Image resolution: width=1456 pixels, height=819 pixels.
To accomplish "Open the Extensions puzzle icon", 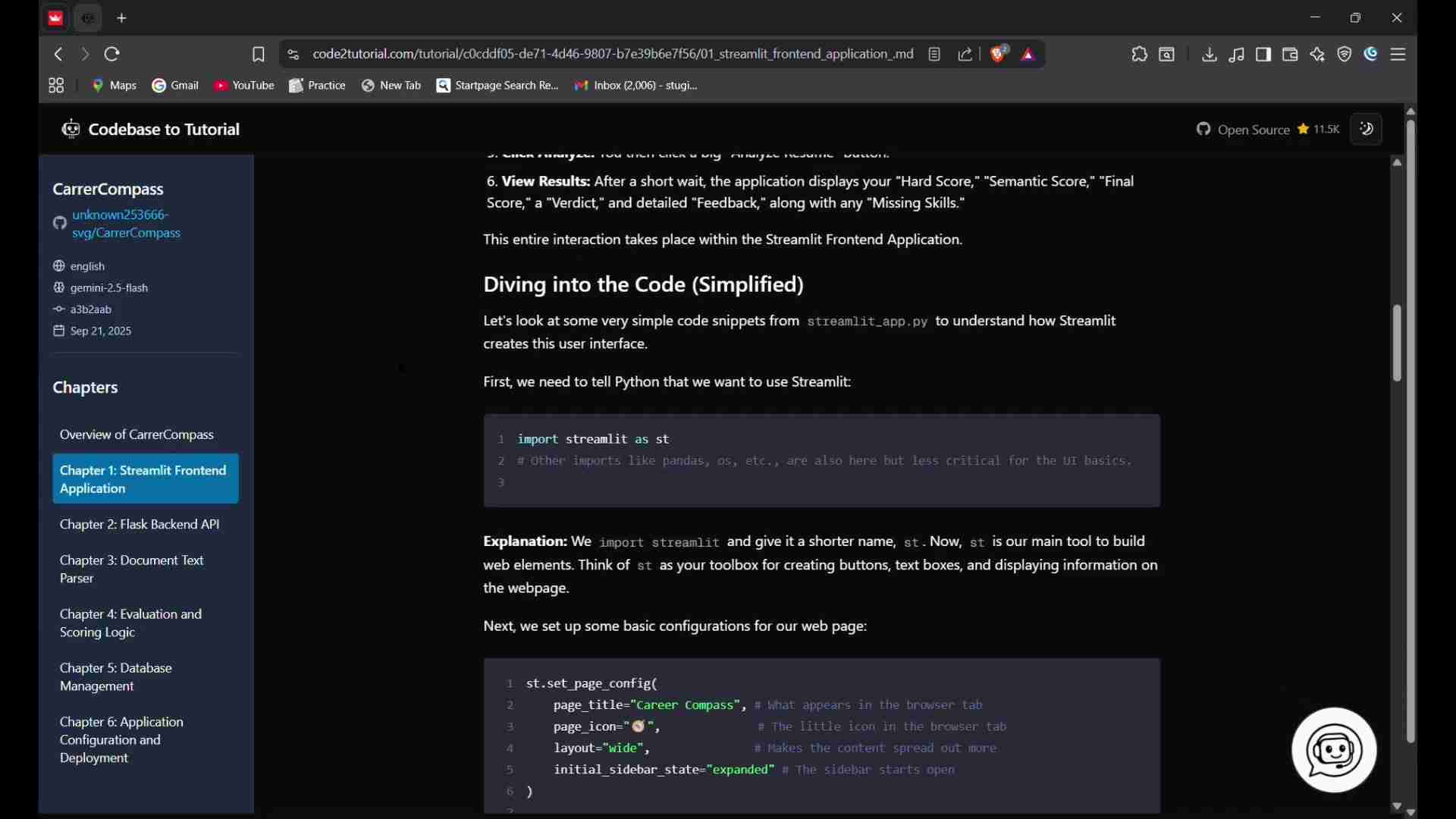I will 1140,55.
